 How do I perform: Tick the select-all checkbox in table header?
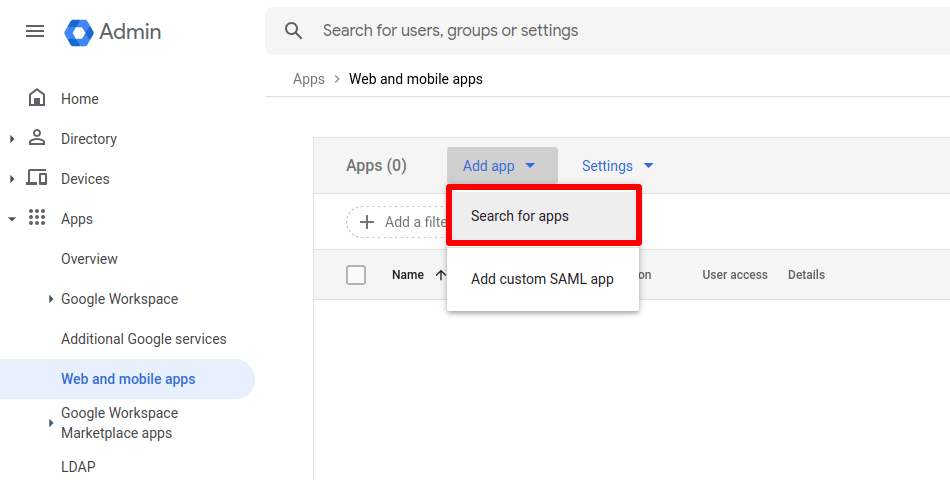click(356, 275)
